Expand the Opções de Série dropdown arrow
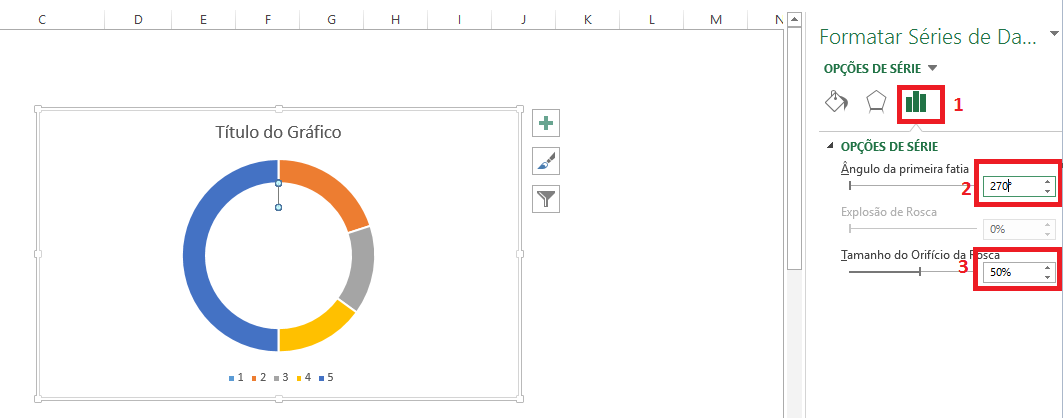1063x418 pixels. 933,68
